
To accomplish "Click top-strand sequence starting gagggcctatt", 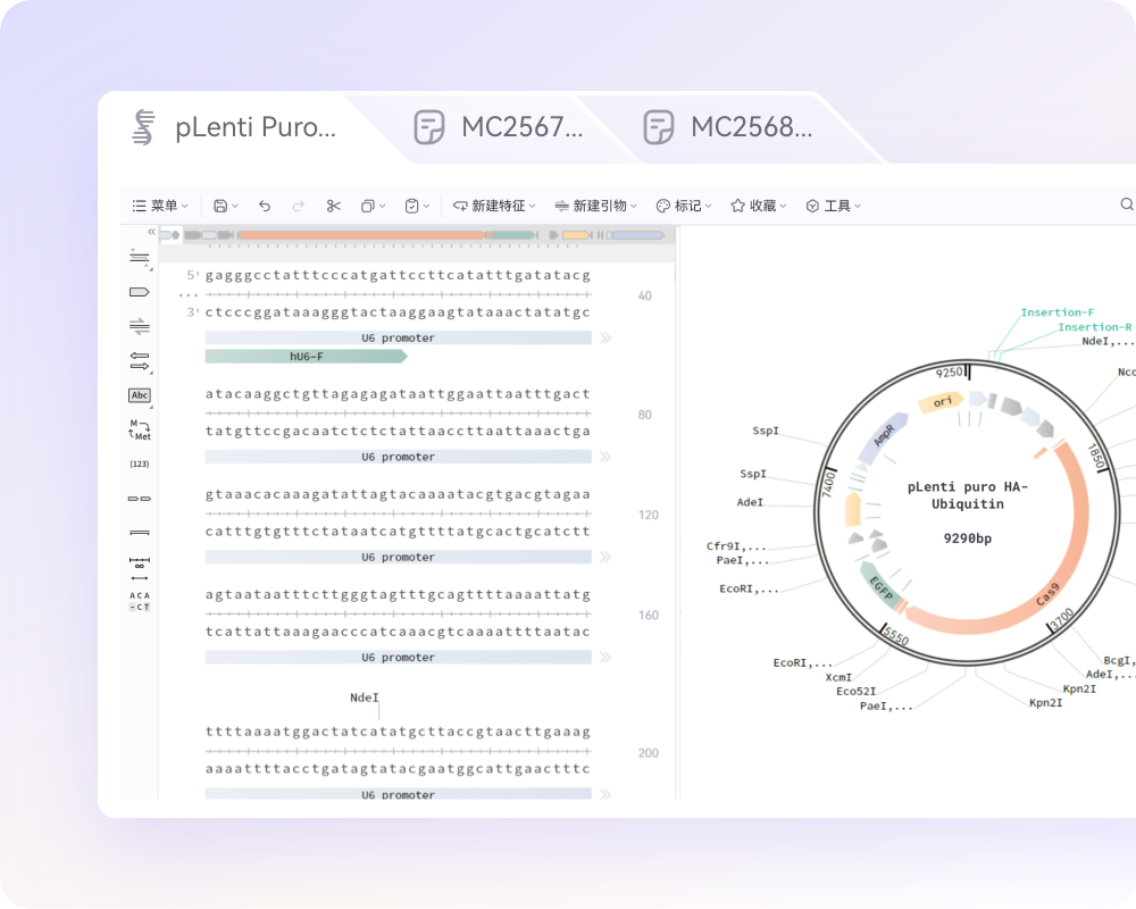I will pos(398,275).
